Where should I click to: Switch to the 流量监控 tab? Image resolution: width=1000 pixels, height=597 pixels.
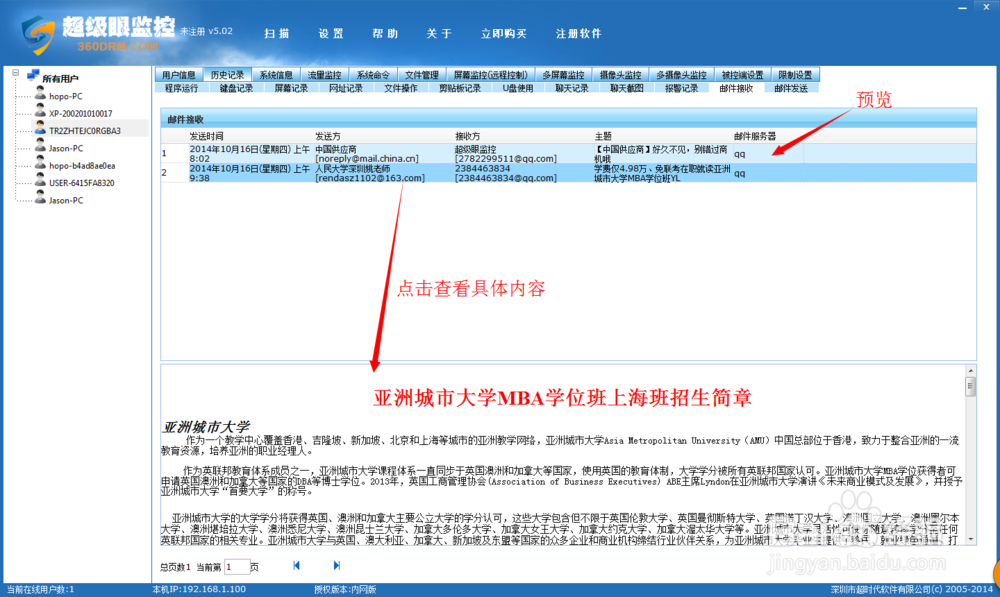pos(325,75)
